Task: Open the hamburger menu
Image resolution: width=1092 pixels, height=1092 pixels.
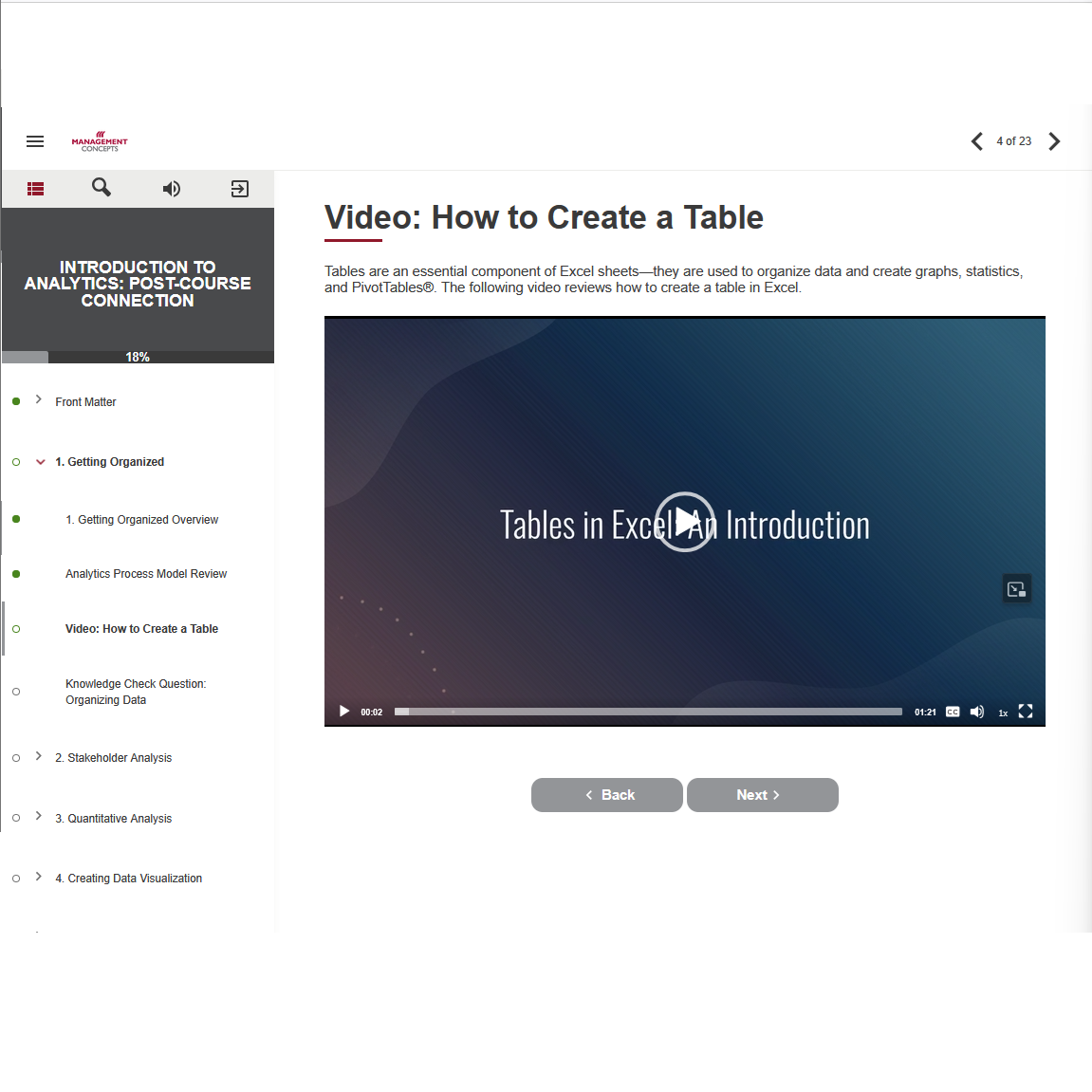Action: coord(35,141)
